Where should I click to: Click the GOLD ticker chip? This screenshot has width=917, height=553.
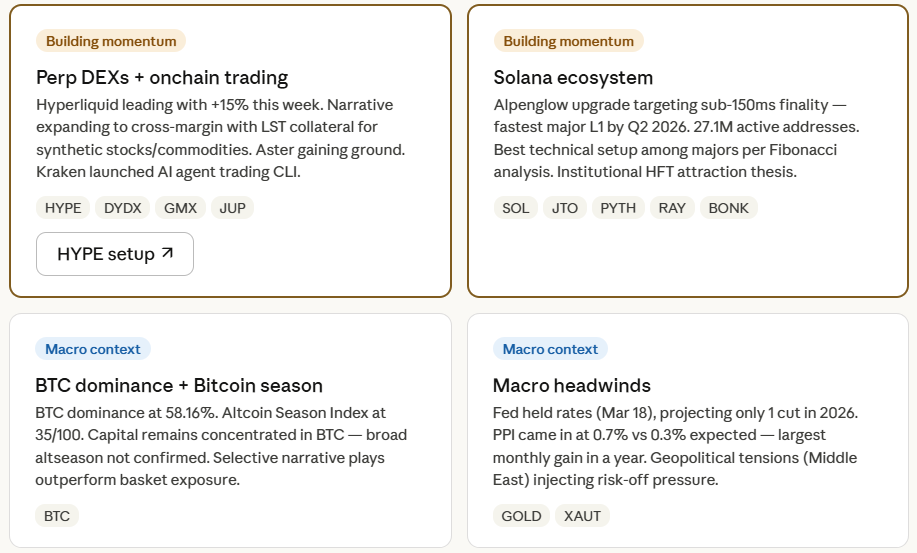[521, 516]
